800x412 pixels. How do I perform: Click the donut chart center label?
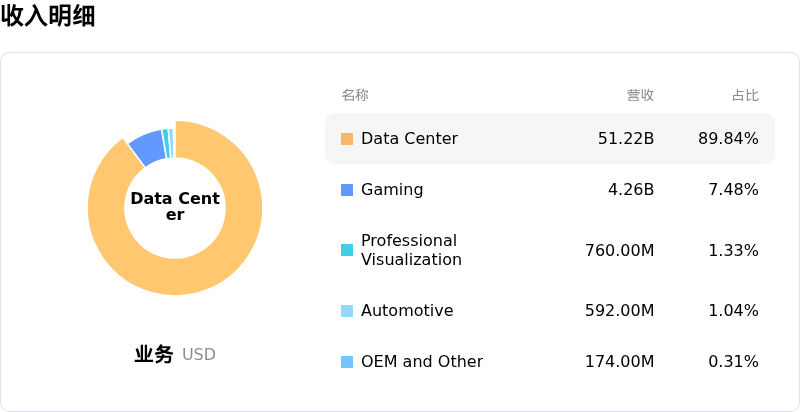(x=175, y=207)
